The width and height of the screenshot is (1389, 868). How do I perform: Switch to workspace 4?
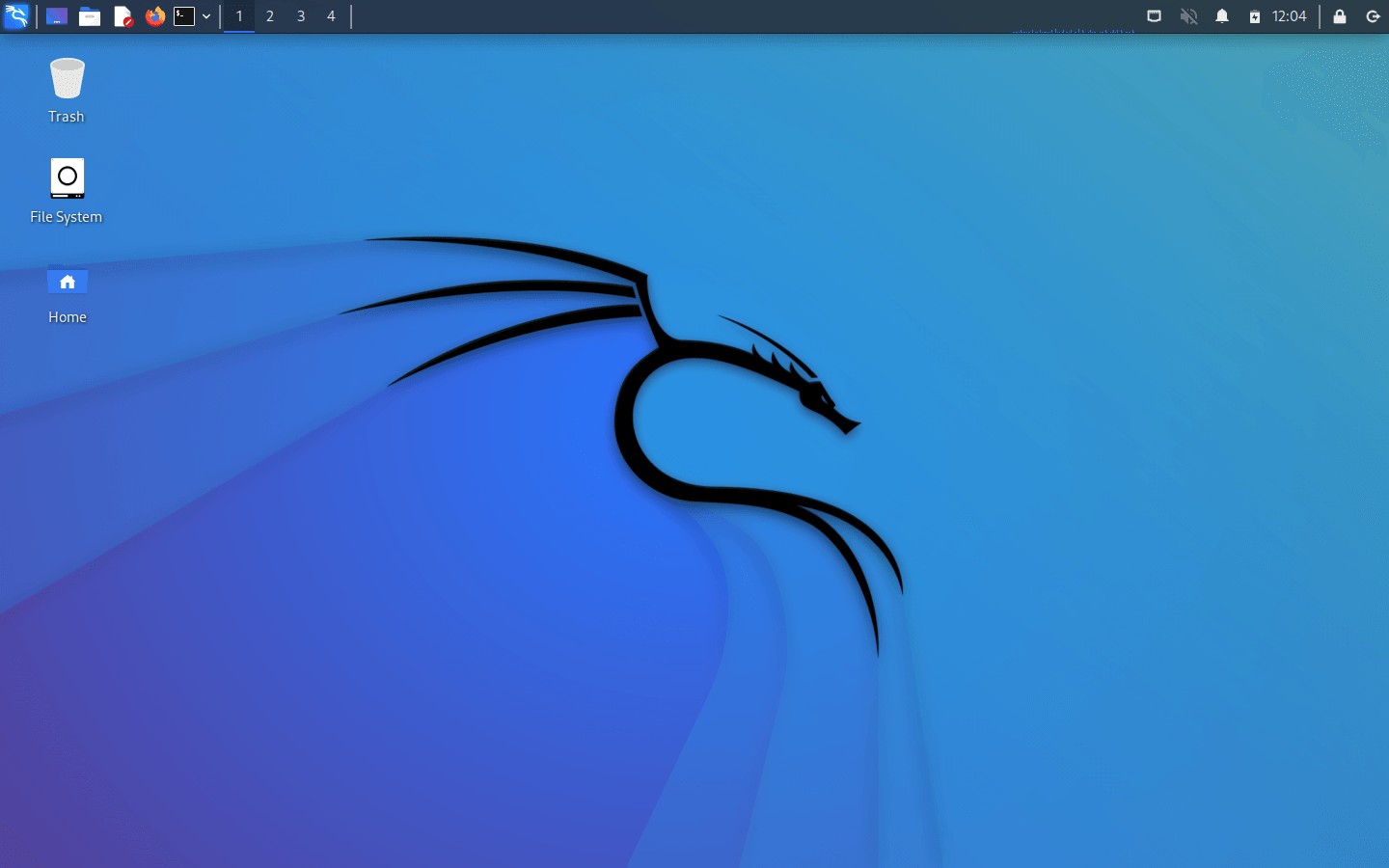click(x=331, y=16)
